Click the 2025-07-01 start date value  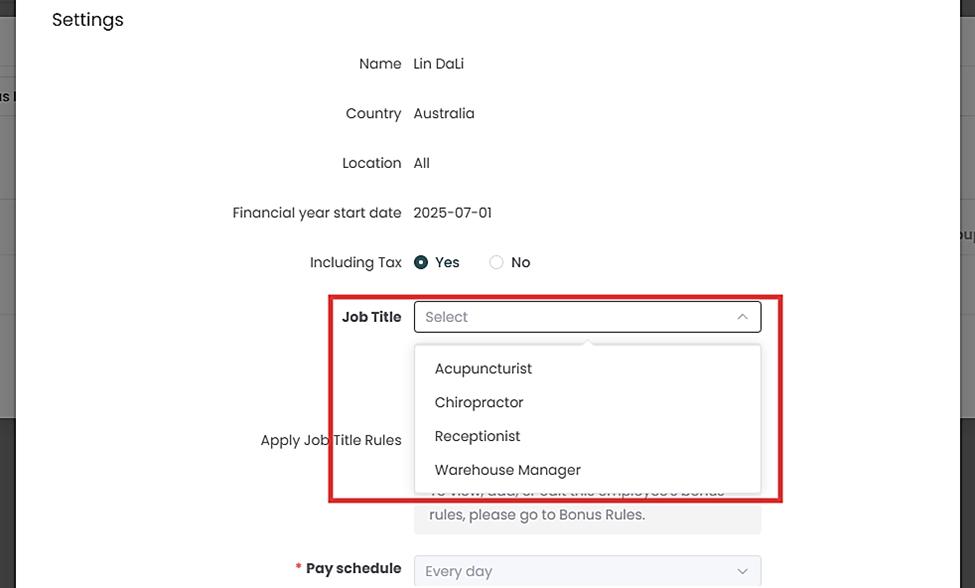453,213
